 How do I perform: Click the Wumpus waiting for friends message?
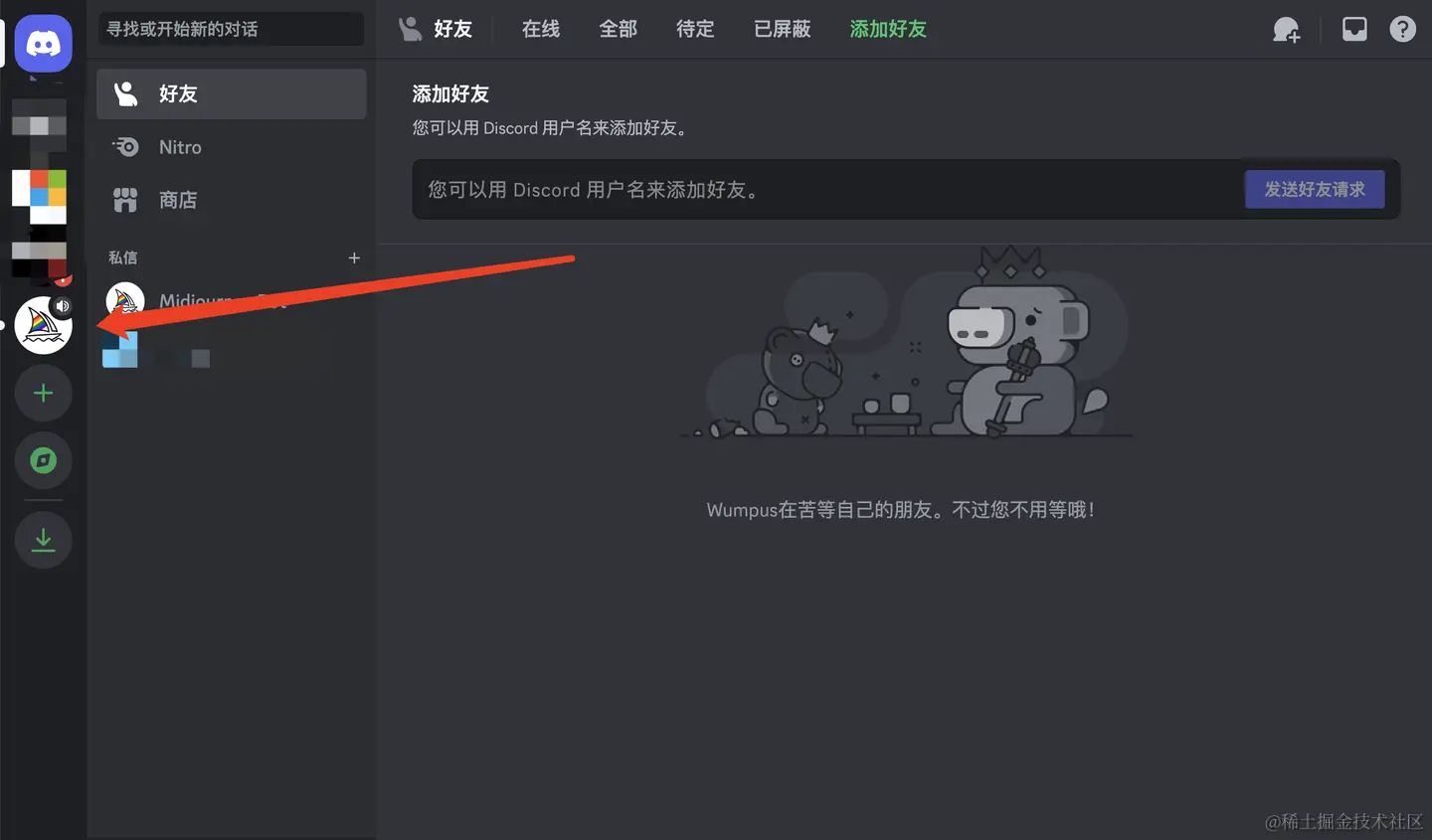click(901, 510)
